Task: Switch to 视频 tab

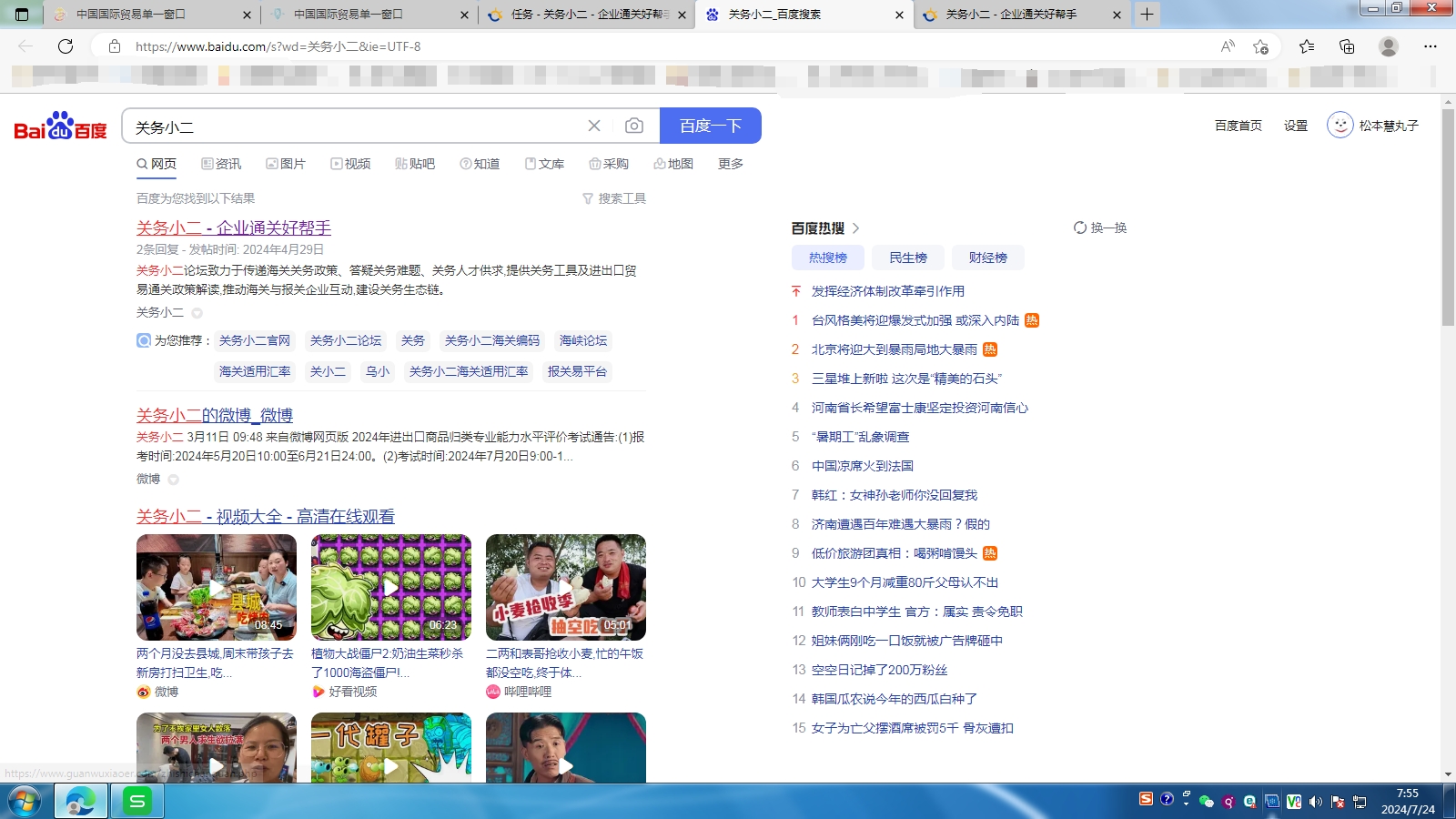Action: point(350,164)
